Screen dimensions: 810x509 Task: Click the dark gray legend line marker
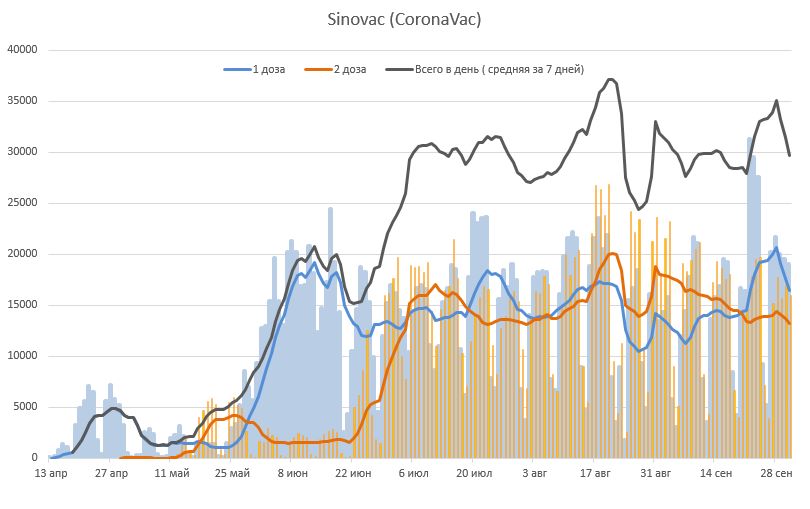click(x=399, y=69)
